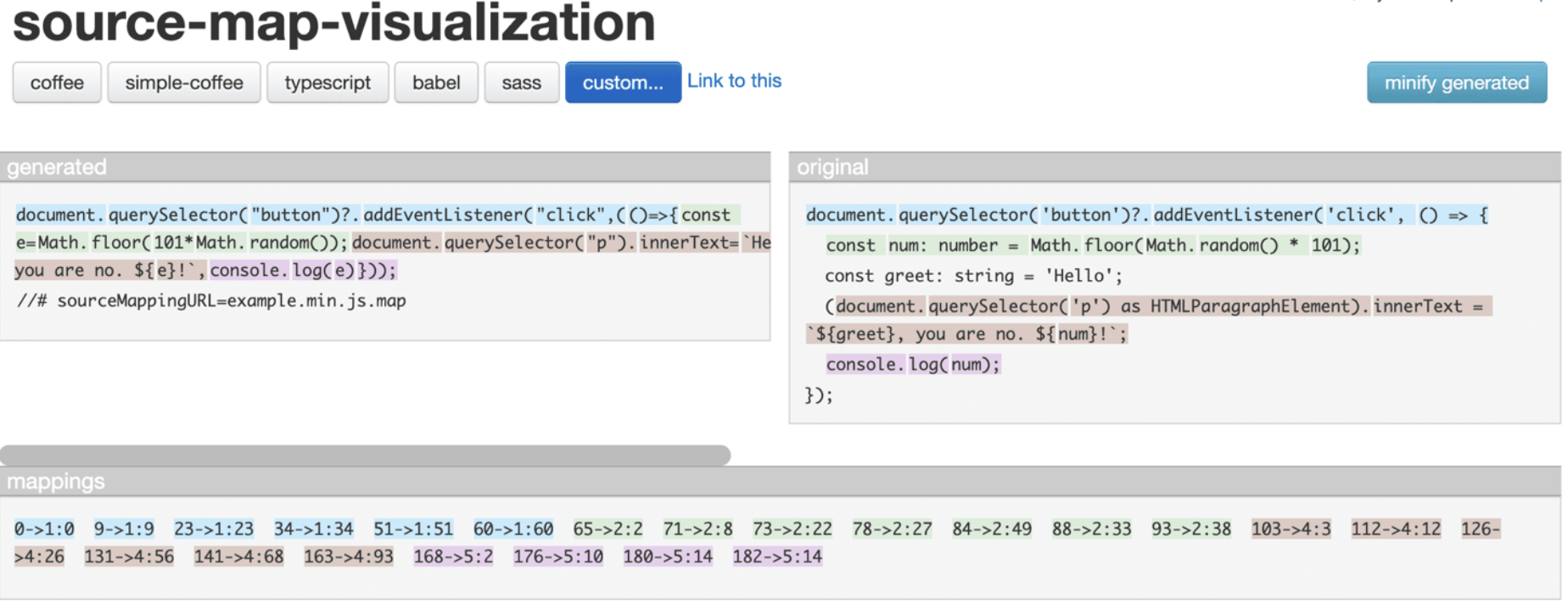Viewport: 1568px width, 604px height.
Task: Select mapping 93->2:38
Action: click(x=1191, y=528)
